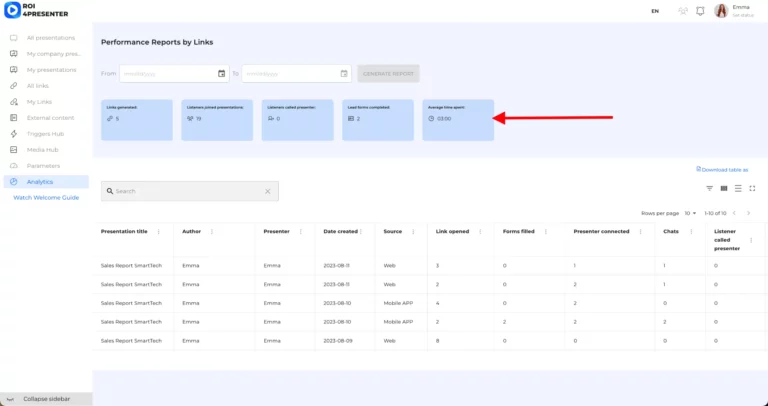Change table row density
This screenshot has width=768, height=406.
738,188
